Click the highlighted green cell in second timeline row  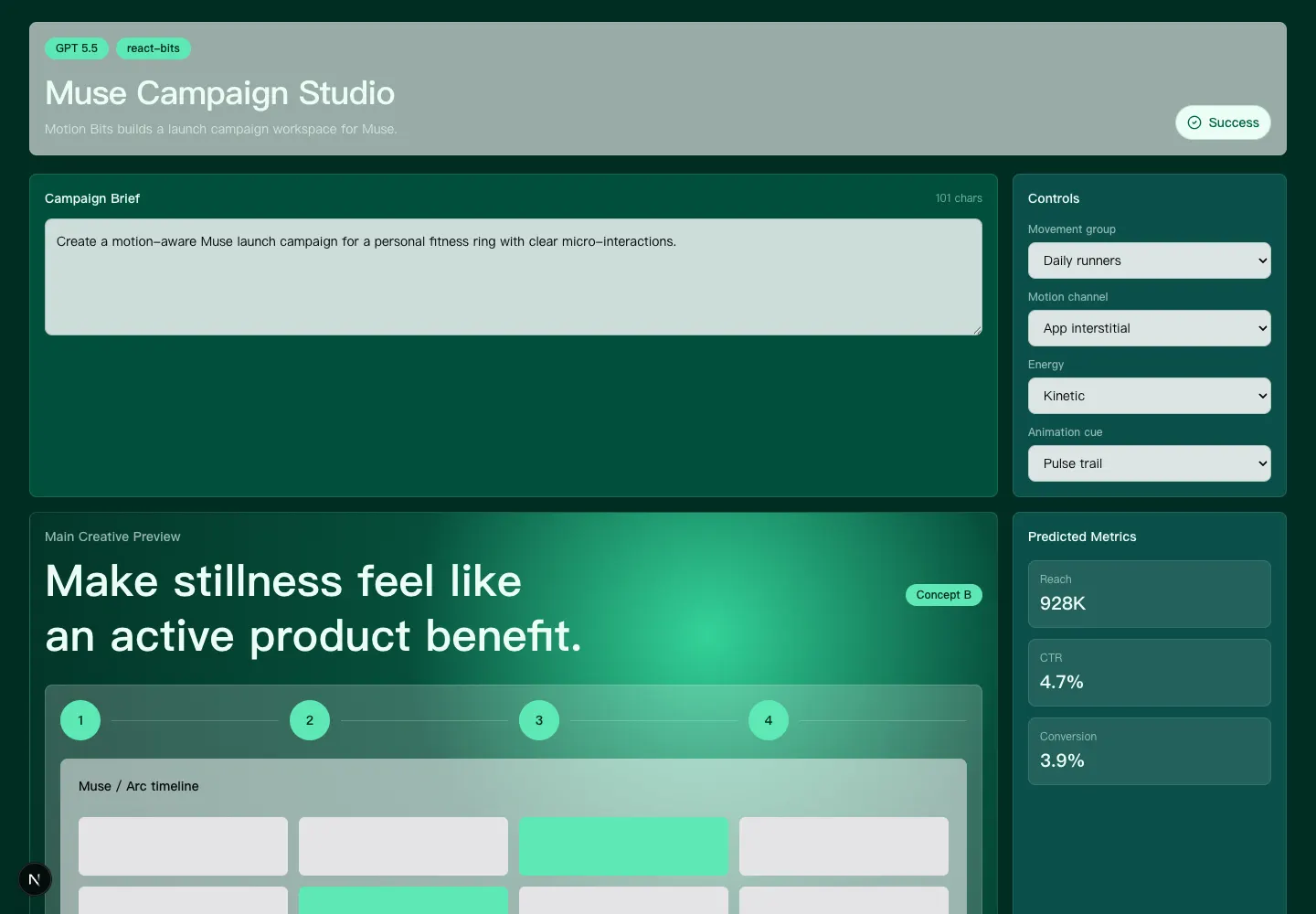tap(403, 900)
